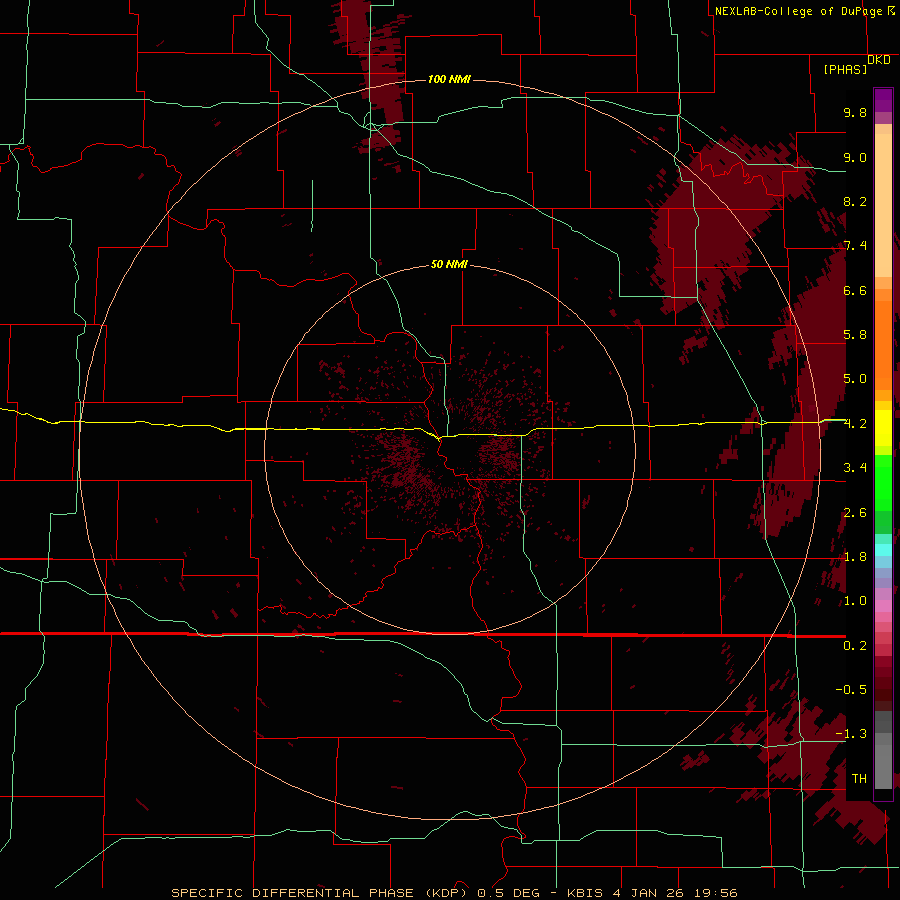Click the 1.8 legend value

point(855,557)
